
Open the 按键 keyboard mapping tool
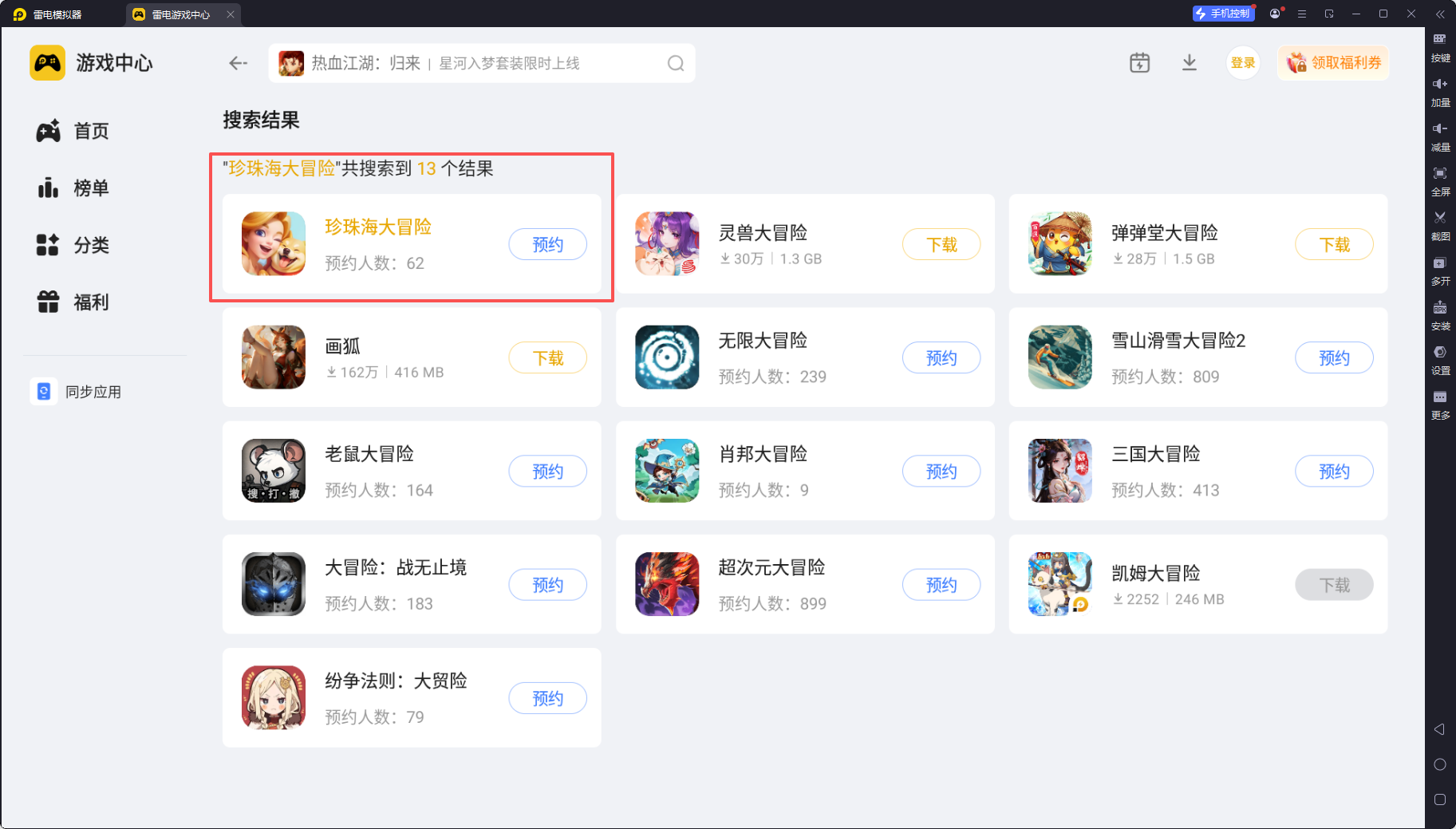pos(1440,48)
